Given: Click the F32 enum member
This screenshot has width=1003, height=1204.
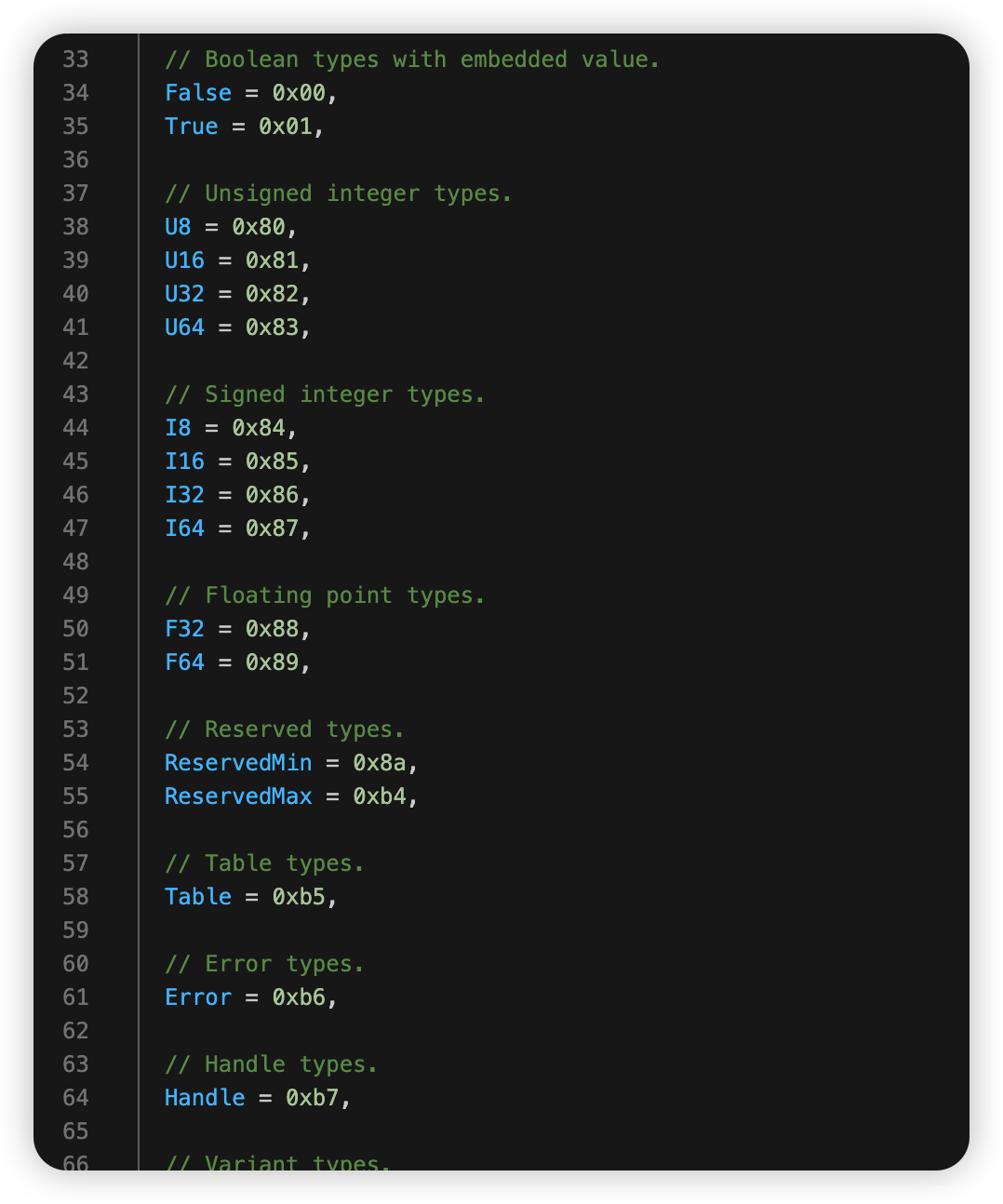Looking at the screenshot, I should [184, 629].
